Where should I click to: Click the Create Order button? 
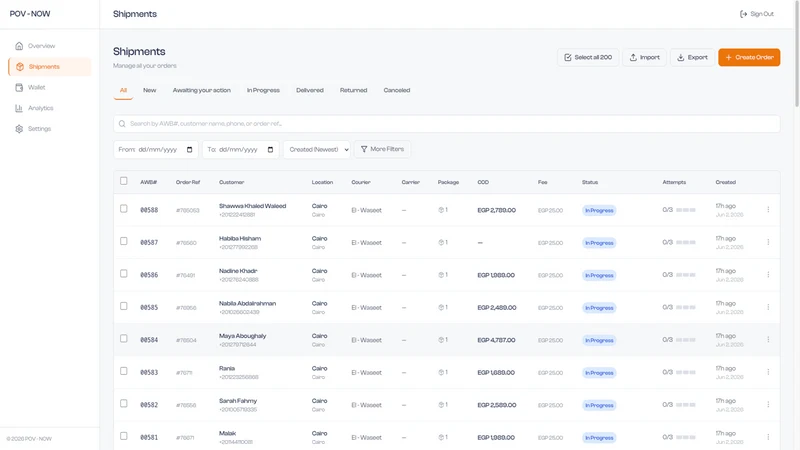[749, 57]
